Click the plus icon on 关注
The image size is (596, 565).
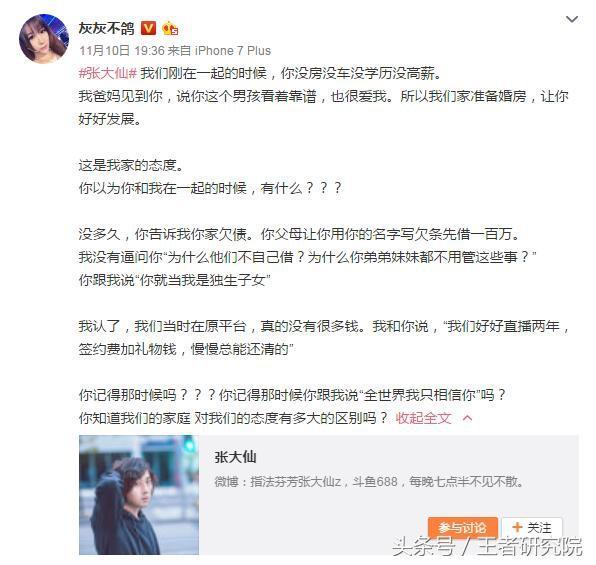(x=517, y=527)
